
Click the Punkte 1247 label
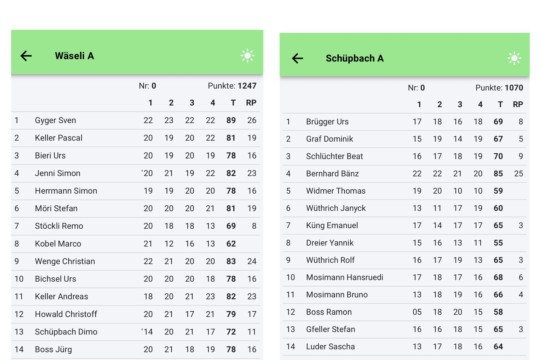click(x=232, y=86)
